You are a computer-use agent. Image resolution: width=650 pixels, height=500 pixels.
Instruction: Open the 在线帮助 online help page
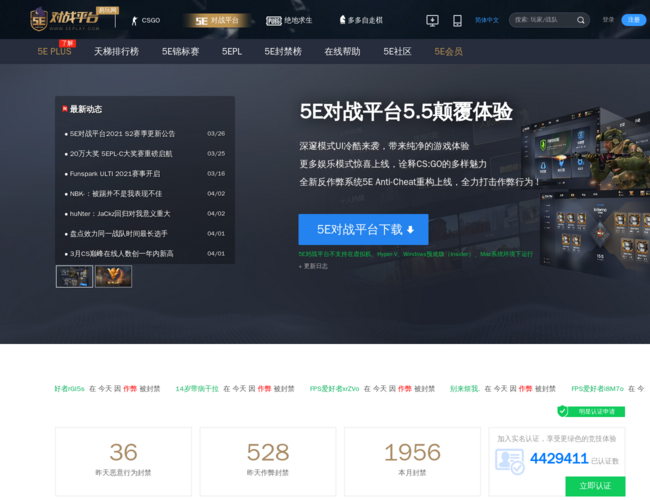(x=342, y=51)
